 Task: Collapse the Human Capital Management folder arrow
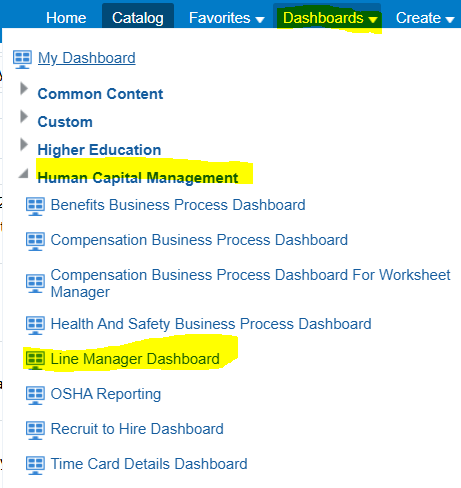[x=23, y=173]
